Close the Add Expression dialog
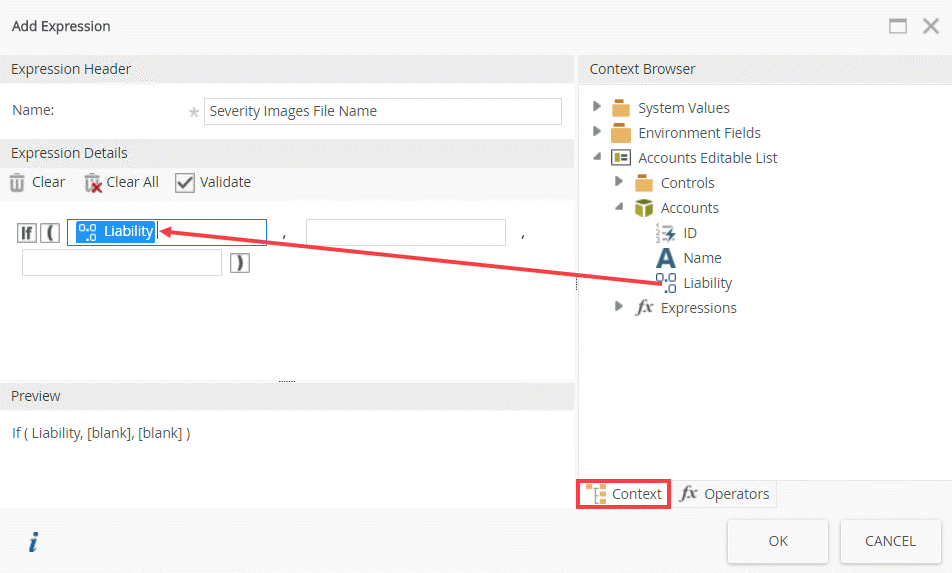The height and width of the screenshot is (573, 952). pyautogui.click(x=931, y=26)
